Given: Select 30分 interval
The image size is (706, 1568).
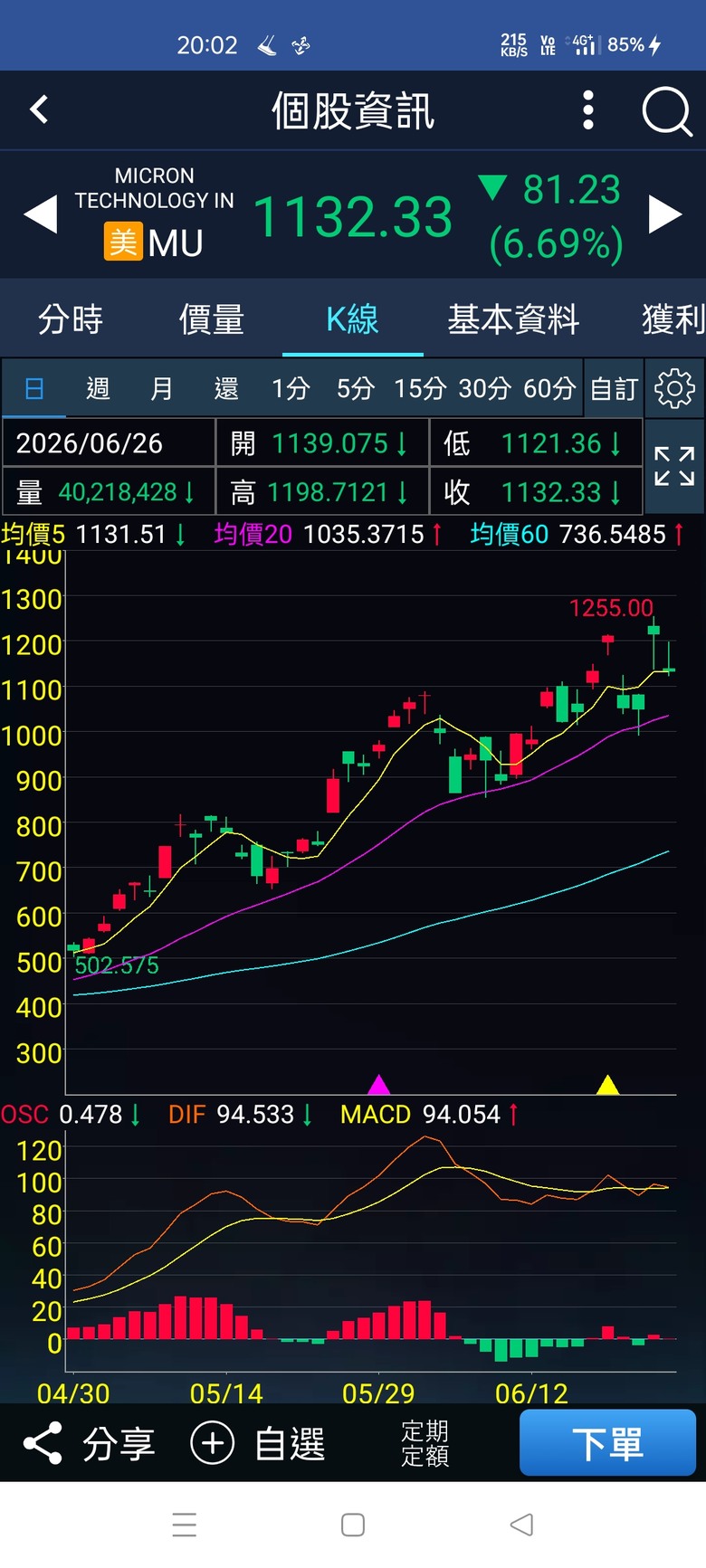Looking at the screenshot, I should click(485, 389).
